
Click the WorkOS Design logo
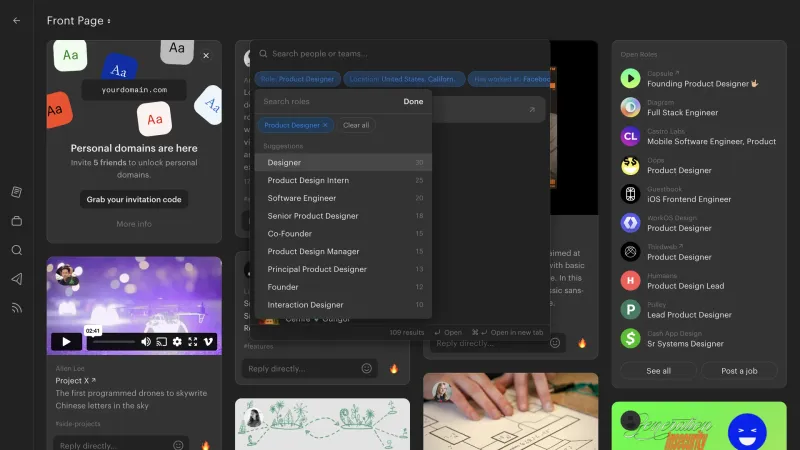pos(631,223)
